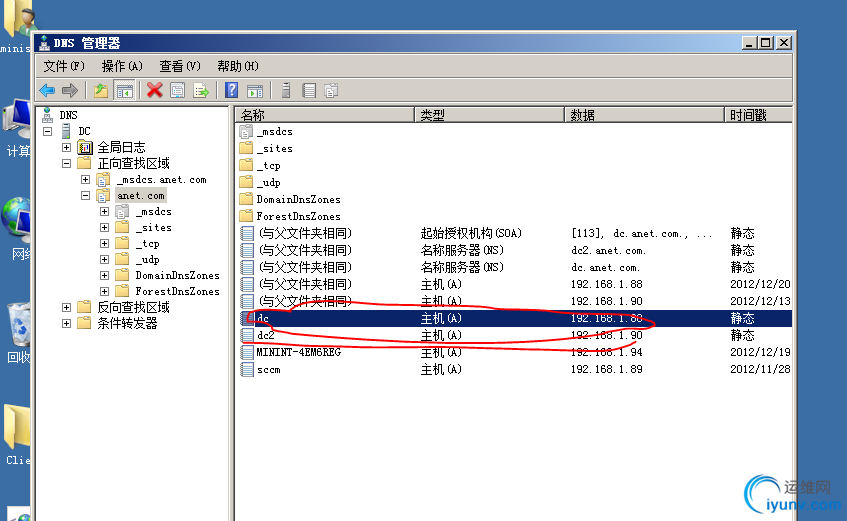847x521 pixels.
Task: Select the 起始授权机构(SOA) record row
Action: click(515, 233)
